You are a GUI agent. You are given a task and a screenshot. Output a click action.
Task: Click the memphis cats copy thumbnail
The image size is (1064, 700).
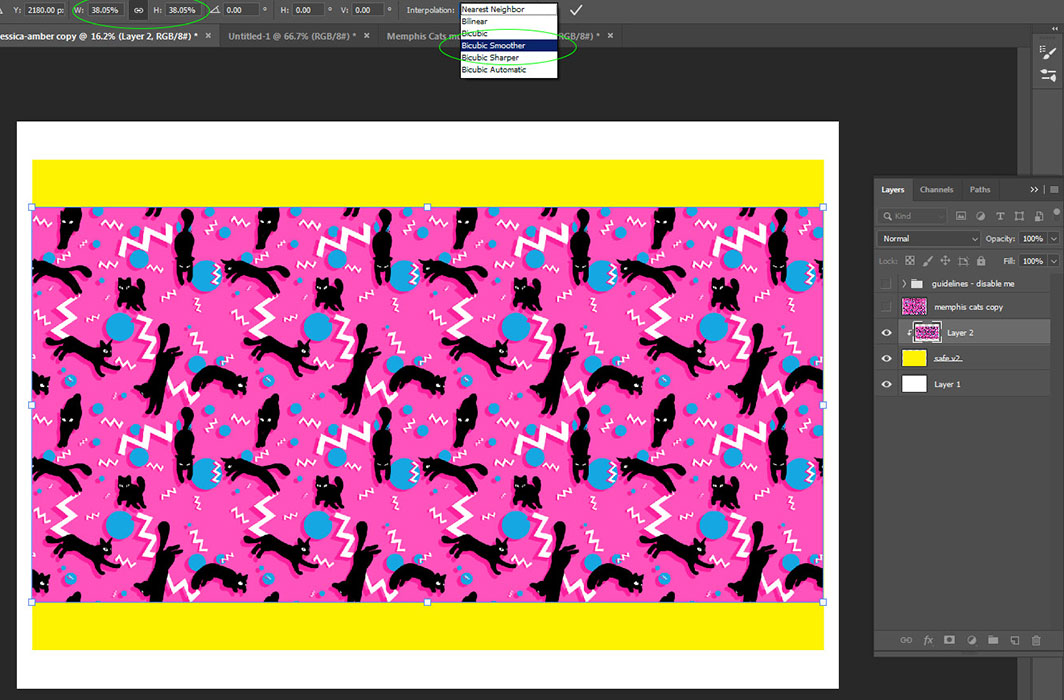[x=914, y=307]
